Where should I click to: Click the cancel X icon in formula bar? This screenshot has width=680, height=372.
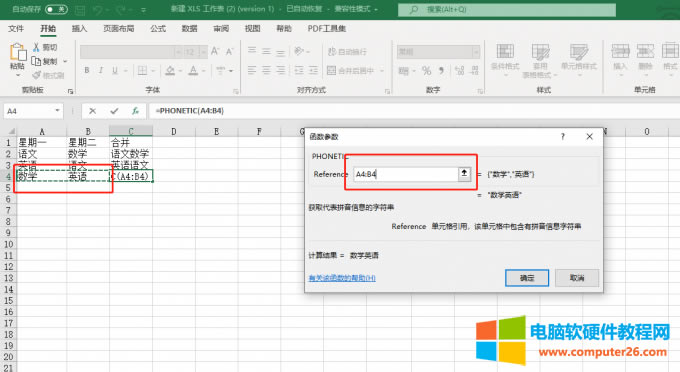[x=92, y=111]
